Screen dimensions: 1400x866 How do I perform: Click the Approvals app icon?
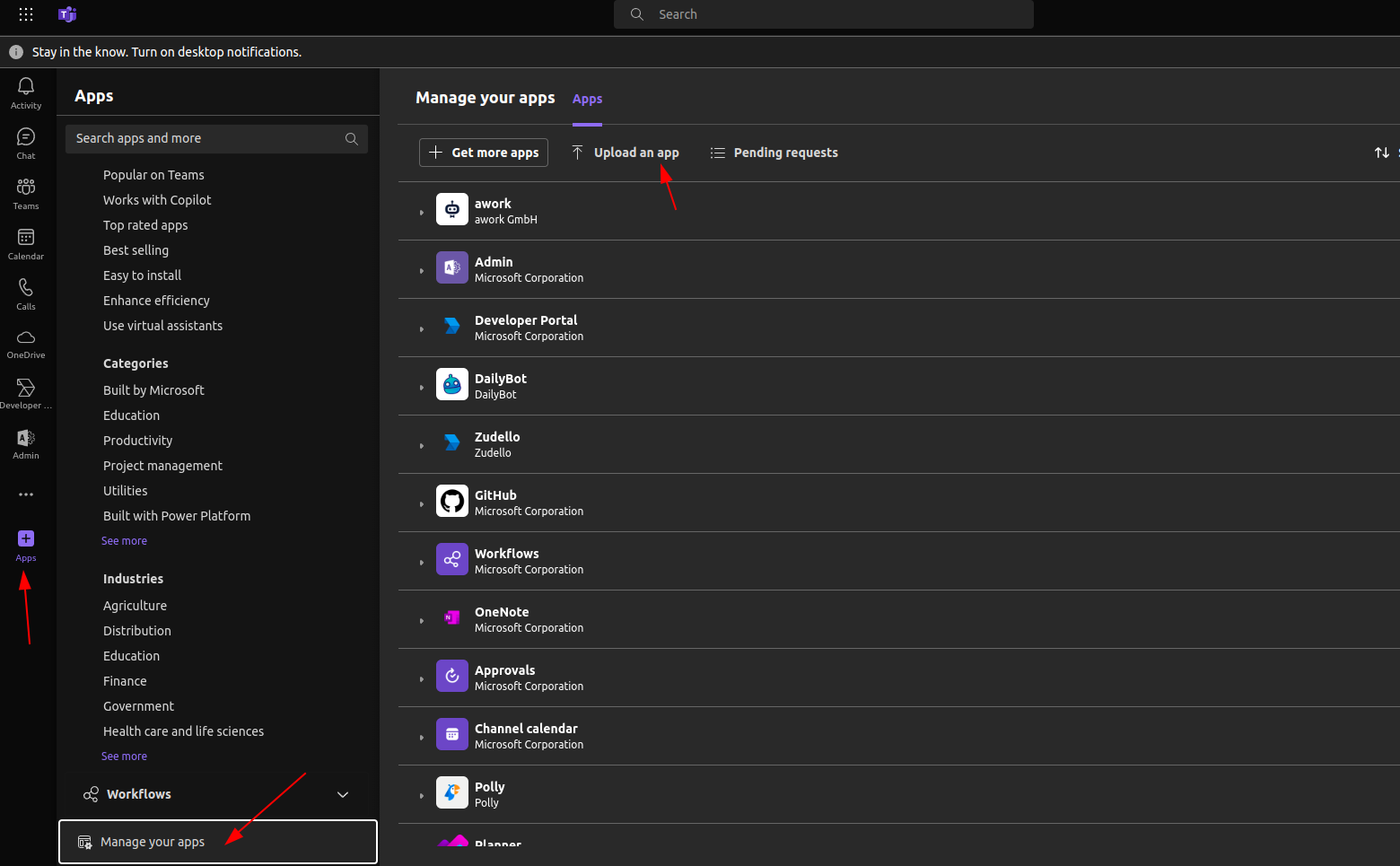[x=452, y=676]
